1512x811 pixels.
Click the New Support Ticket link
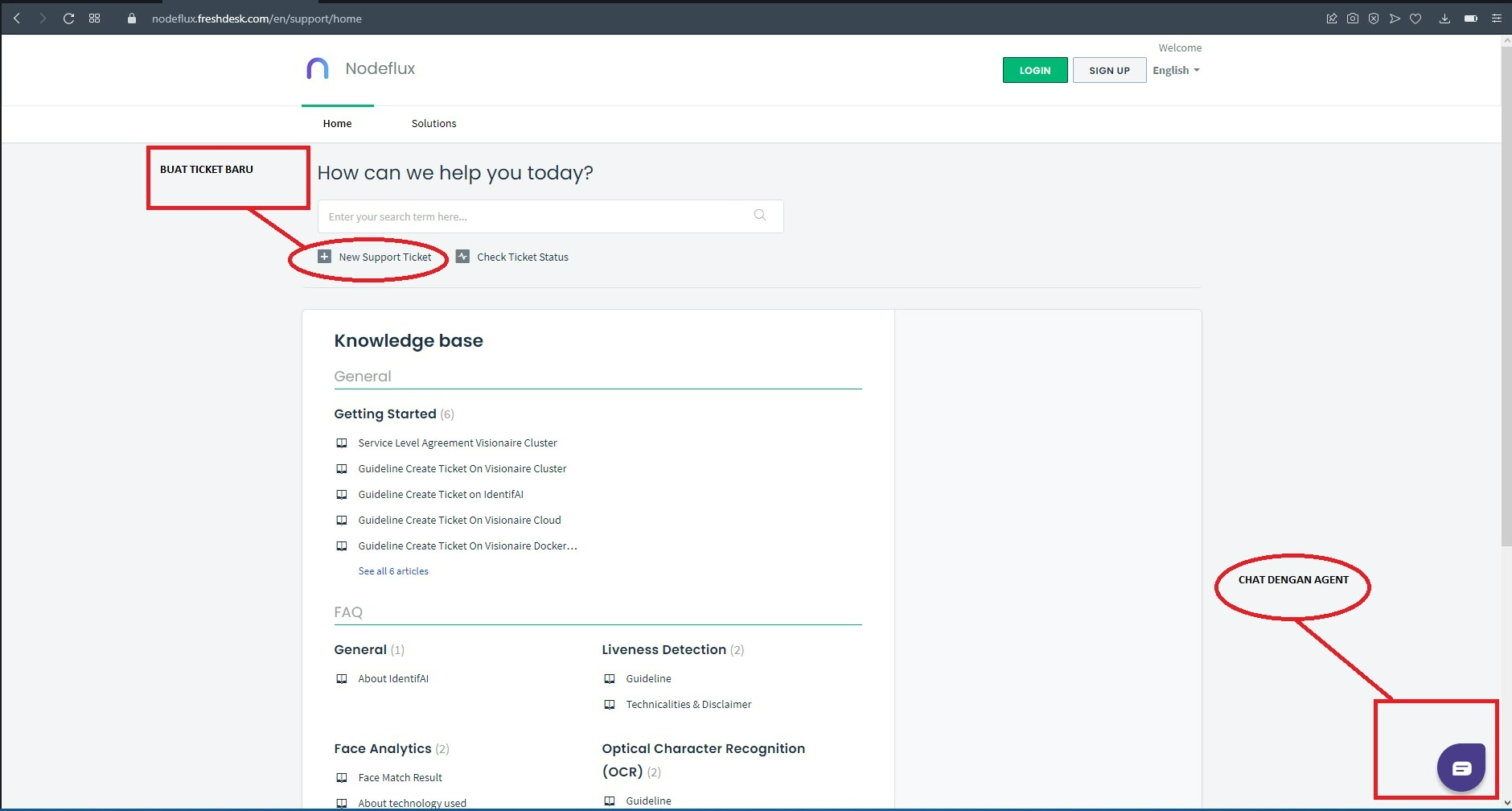coord(385,257)
